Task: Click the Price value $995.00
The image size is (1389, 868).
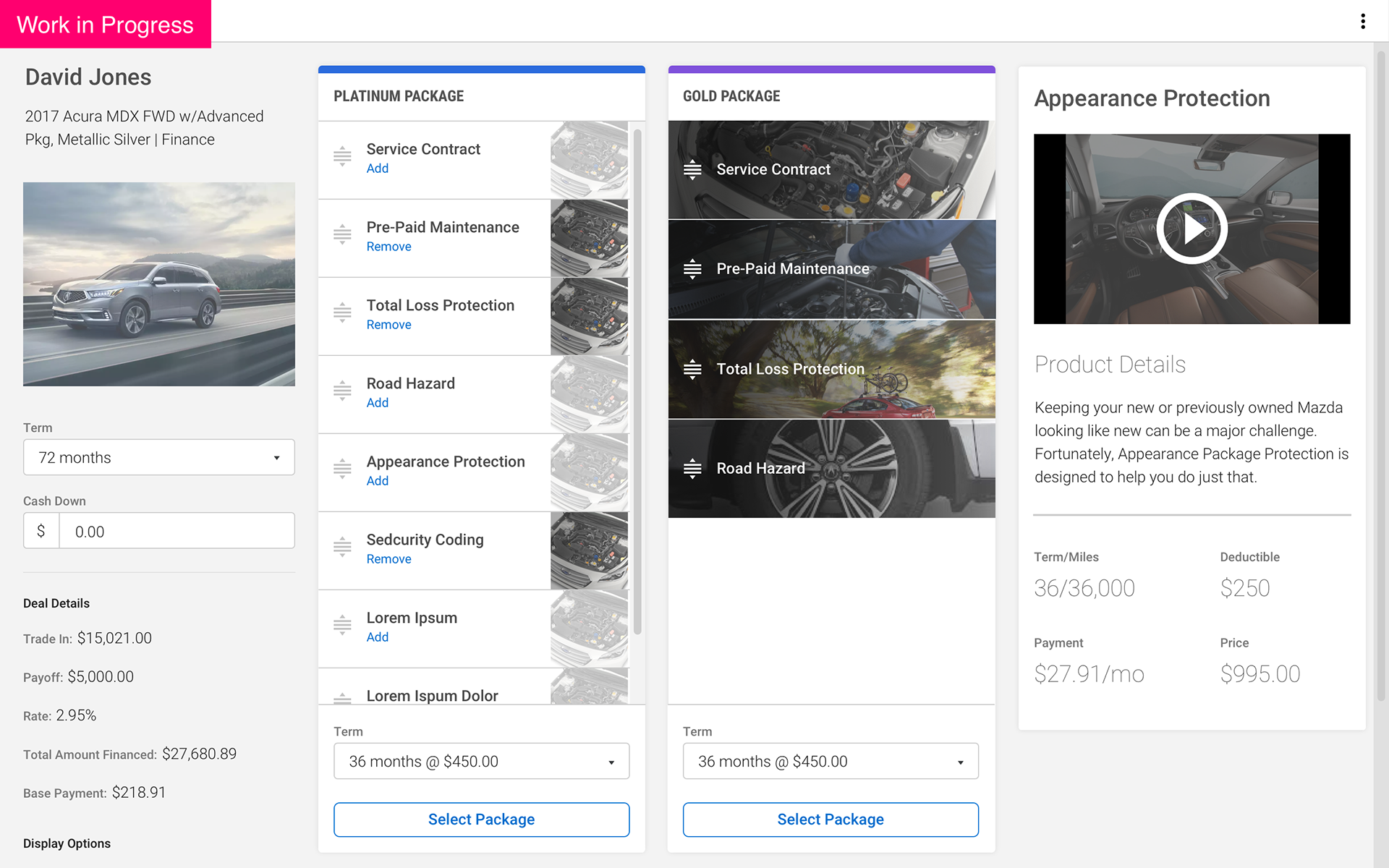Action: pyautogui.click(x=1260, y=674)
